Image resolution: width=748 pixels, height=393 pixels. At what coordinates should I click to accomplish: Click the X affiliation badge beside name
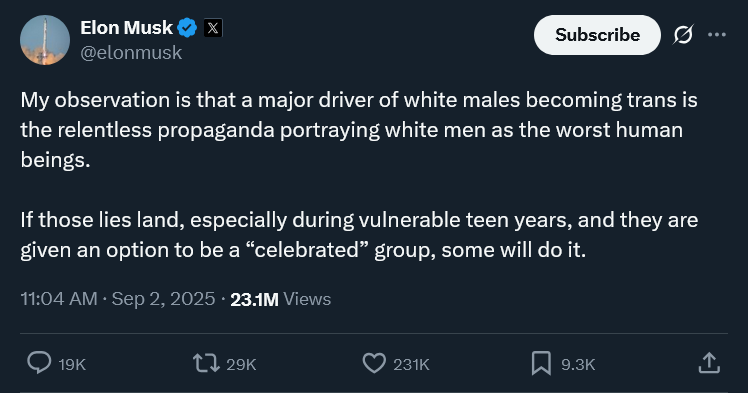[x=213, y=28]
